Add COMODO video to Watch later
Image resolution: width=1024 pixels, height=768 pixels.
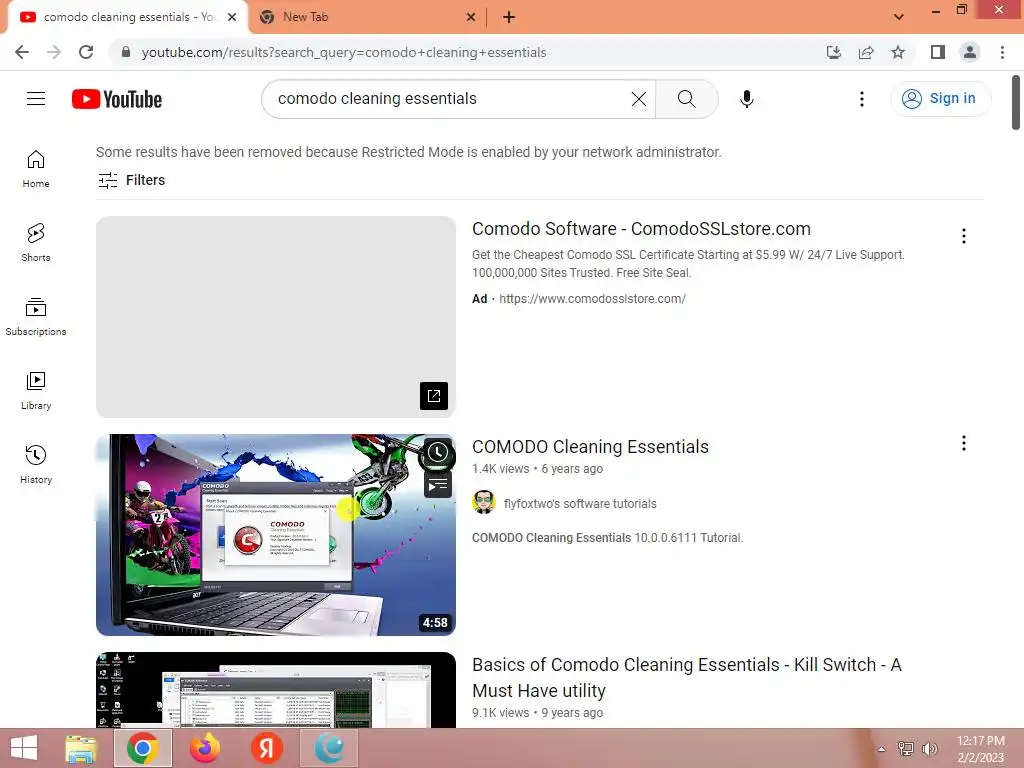tap(438, 452)
